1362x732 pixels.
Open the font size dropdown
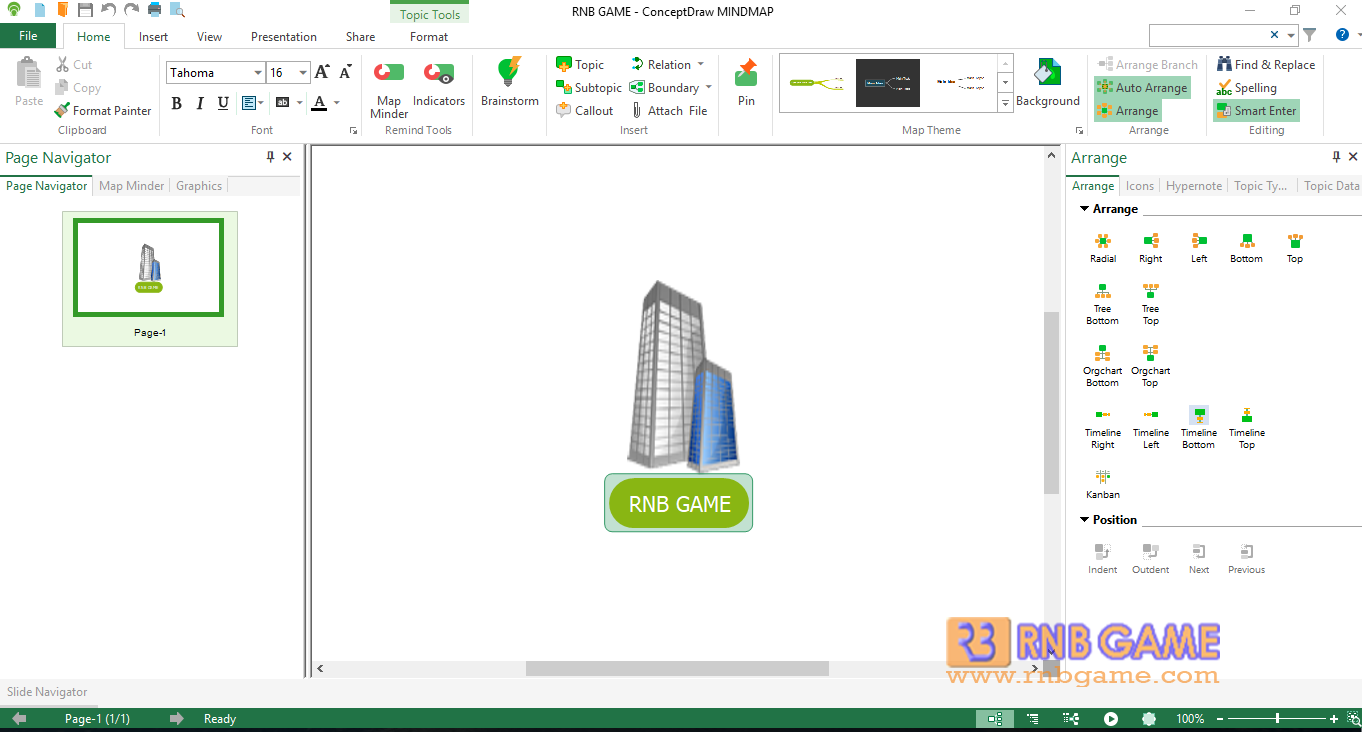click(x=303, y=73)
